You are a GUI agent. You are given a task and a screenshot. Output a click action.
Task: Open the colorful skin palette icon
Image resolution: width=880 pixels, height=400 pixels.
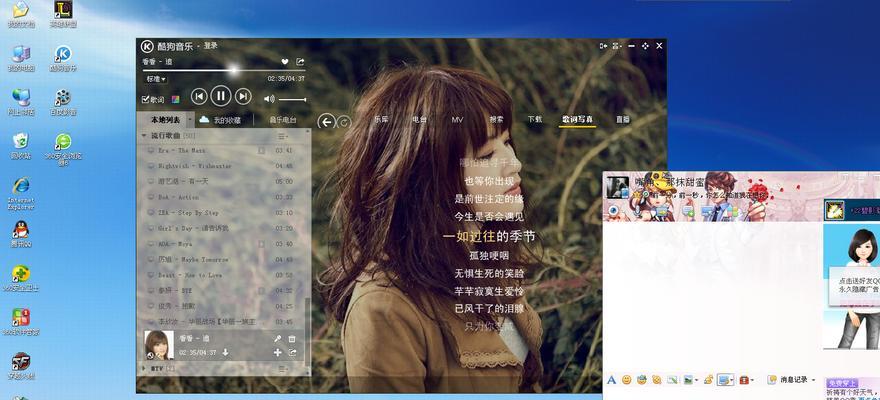tap(176, 99)
